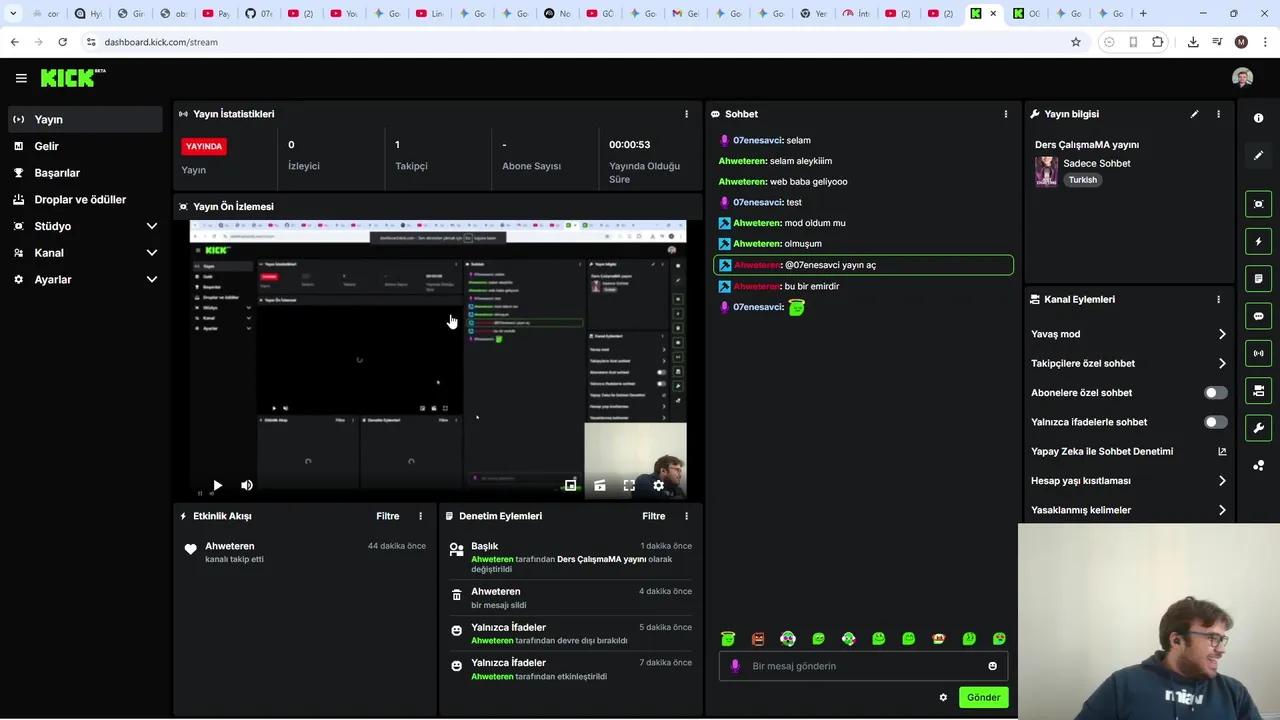Switch preview player to theater mode
The width and height of the screenshot is (1280, 720).
click(x=600, y=485)
